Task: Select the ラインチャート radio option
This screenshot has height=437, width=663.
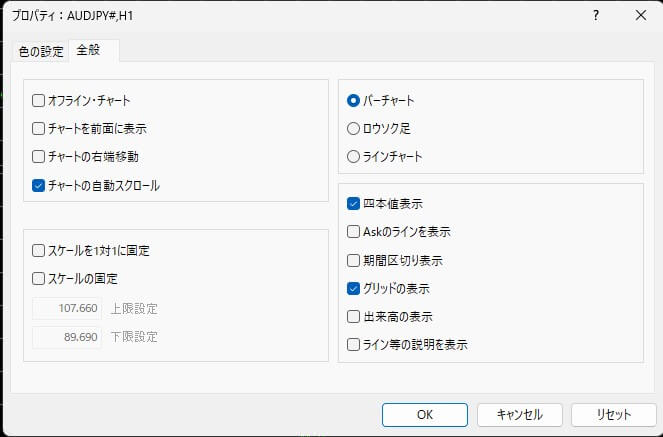Action: (353, 156)
